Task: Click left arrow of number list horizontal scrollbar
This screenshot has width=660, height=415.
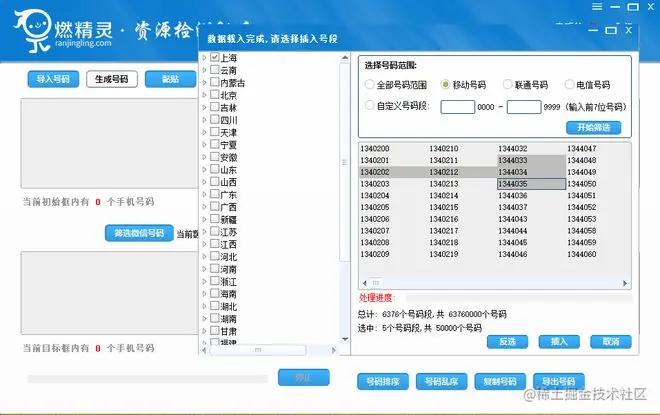Action: pyautogui.click(x=365, y=283)
